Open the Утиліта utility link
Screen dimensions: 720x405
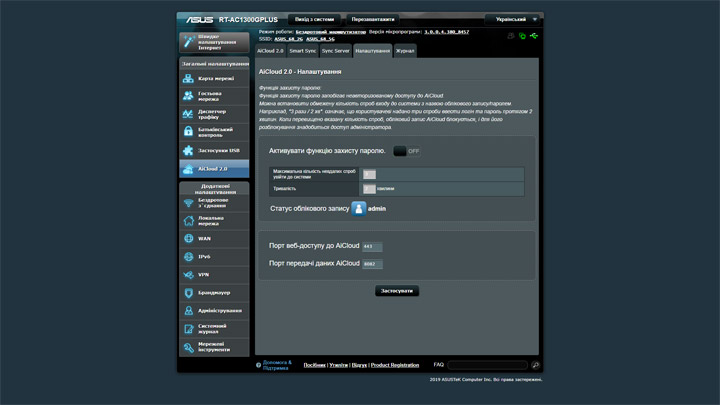click(x=338, y=365)
